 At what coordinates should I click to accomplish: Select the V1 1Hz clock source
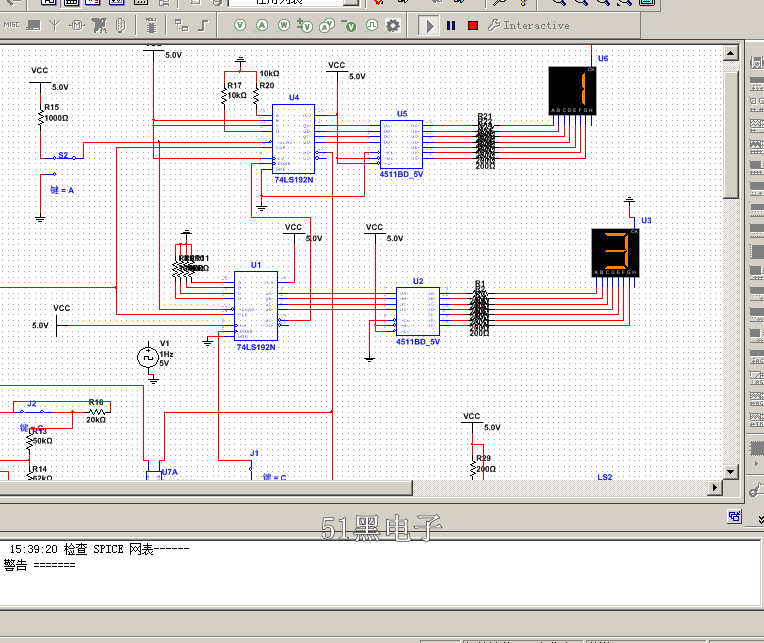point(148,358)
